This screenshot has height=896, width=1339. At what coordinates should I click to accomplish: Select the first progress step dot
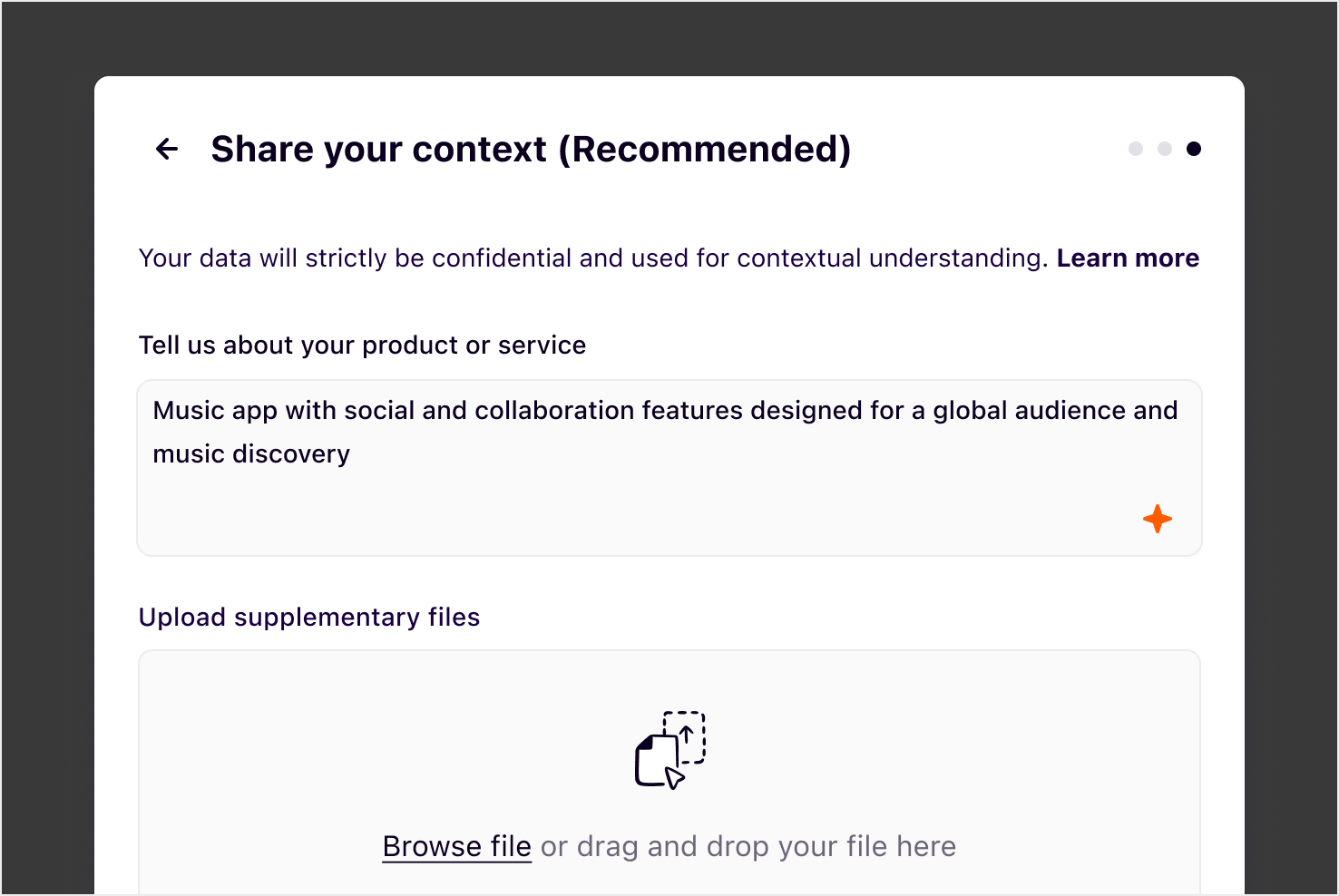1136,149
